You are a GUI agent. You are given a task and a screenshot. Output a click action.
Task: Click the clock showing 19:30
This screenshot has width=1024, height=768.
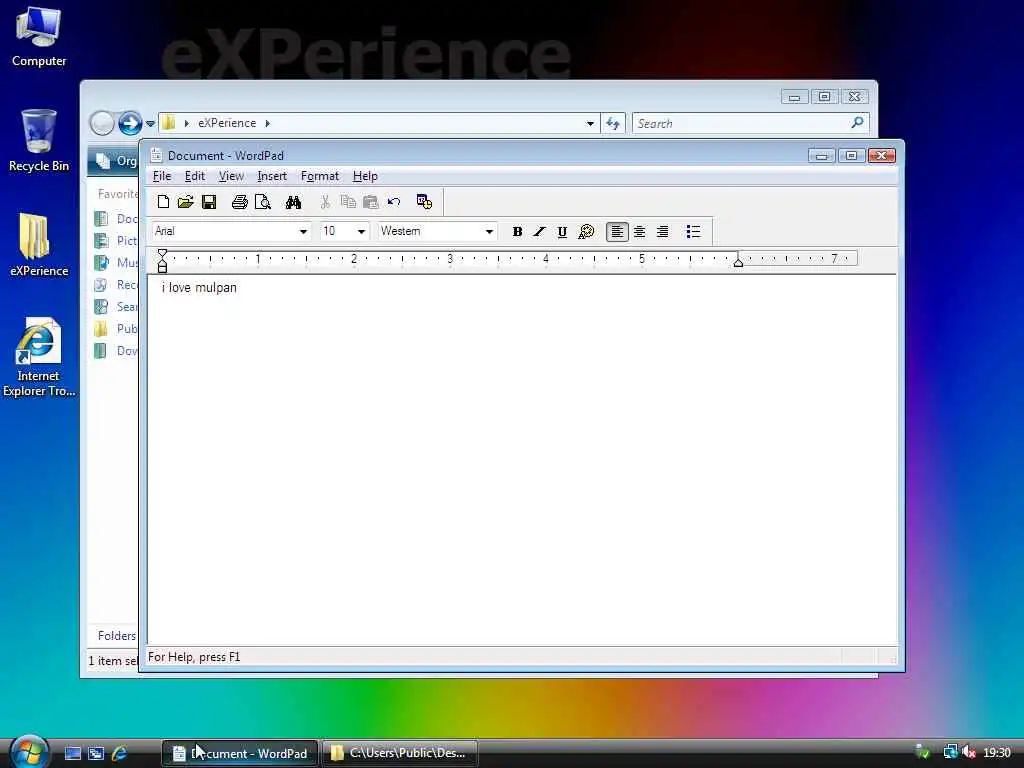997,753
